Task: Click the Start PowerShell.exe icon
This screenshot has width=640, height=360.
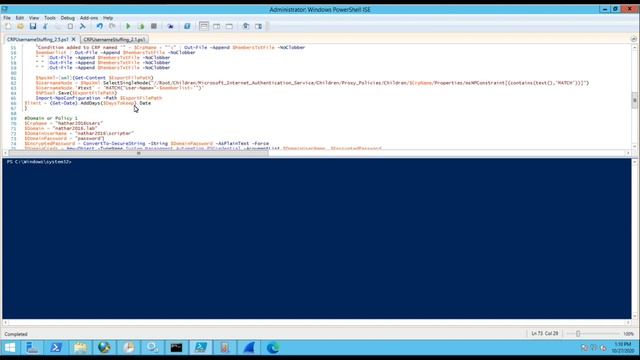Action: click(x=187, y=26)
